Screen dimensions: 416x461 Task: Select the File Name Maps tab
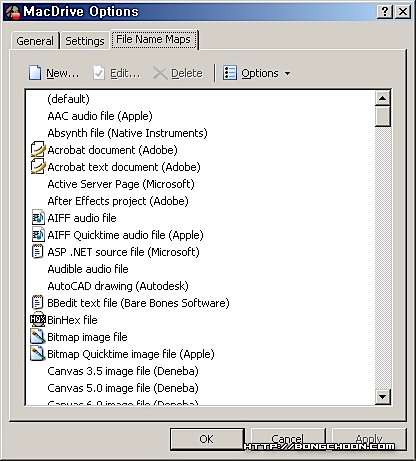coord(153,39)
